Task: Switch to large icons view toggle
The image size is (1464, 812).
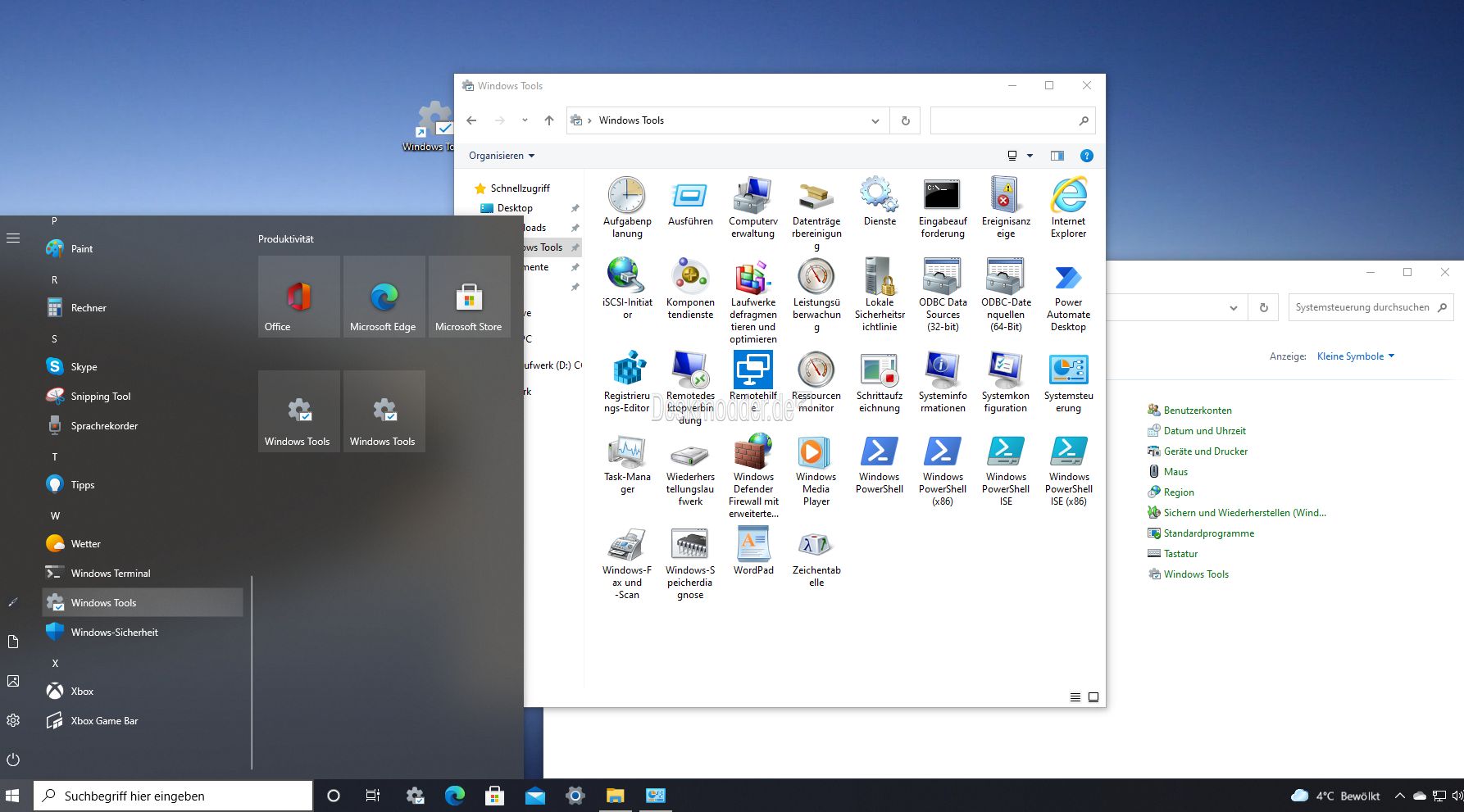Action: tap(1093, 697)
